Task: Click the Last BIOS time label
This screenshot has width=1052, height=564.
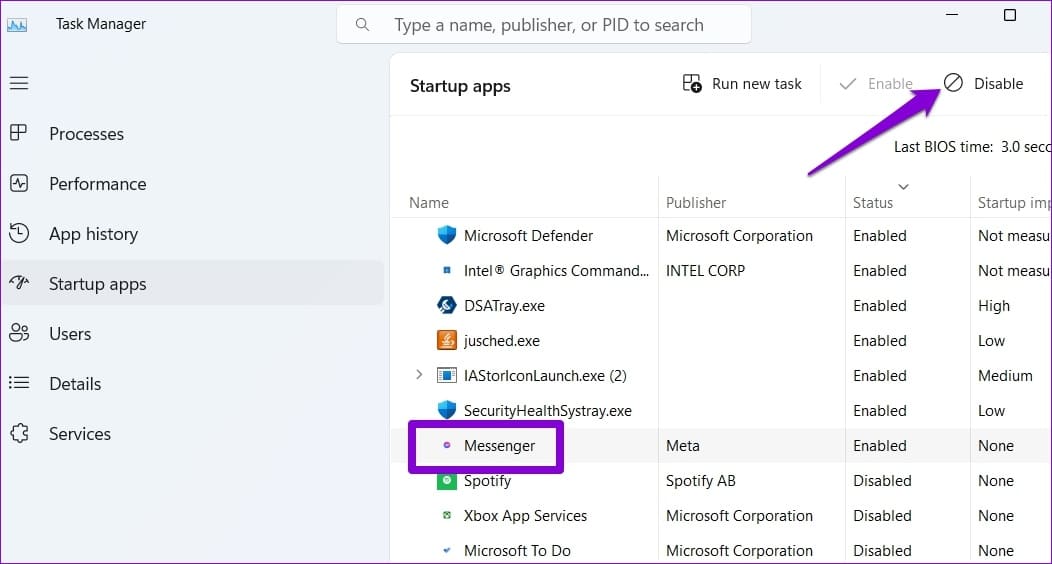Action: [943, 147]
